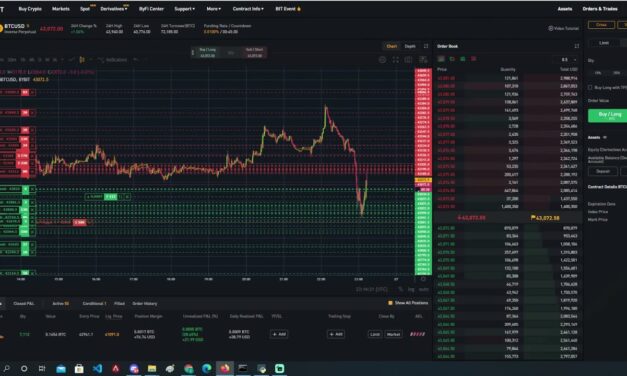Viewport: 627px width, 376px height.
Task: Show only asks with the red view icon
Action: point(473,59)
